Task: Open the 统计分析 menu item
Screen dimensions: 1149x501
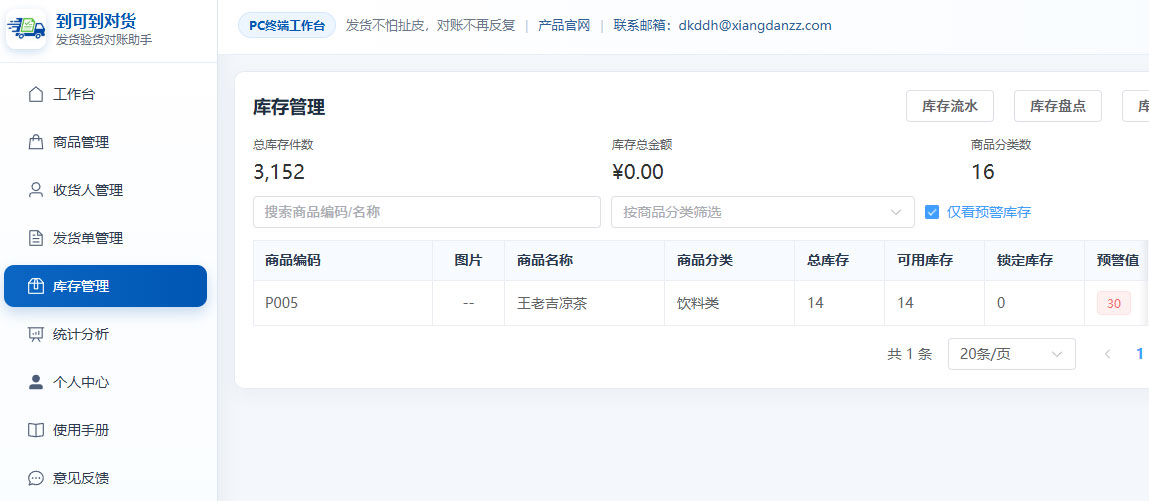Action: coord(106,334)
